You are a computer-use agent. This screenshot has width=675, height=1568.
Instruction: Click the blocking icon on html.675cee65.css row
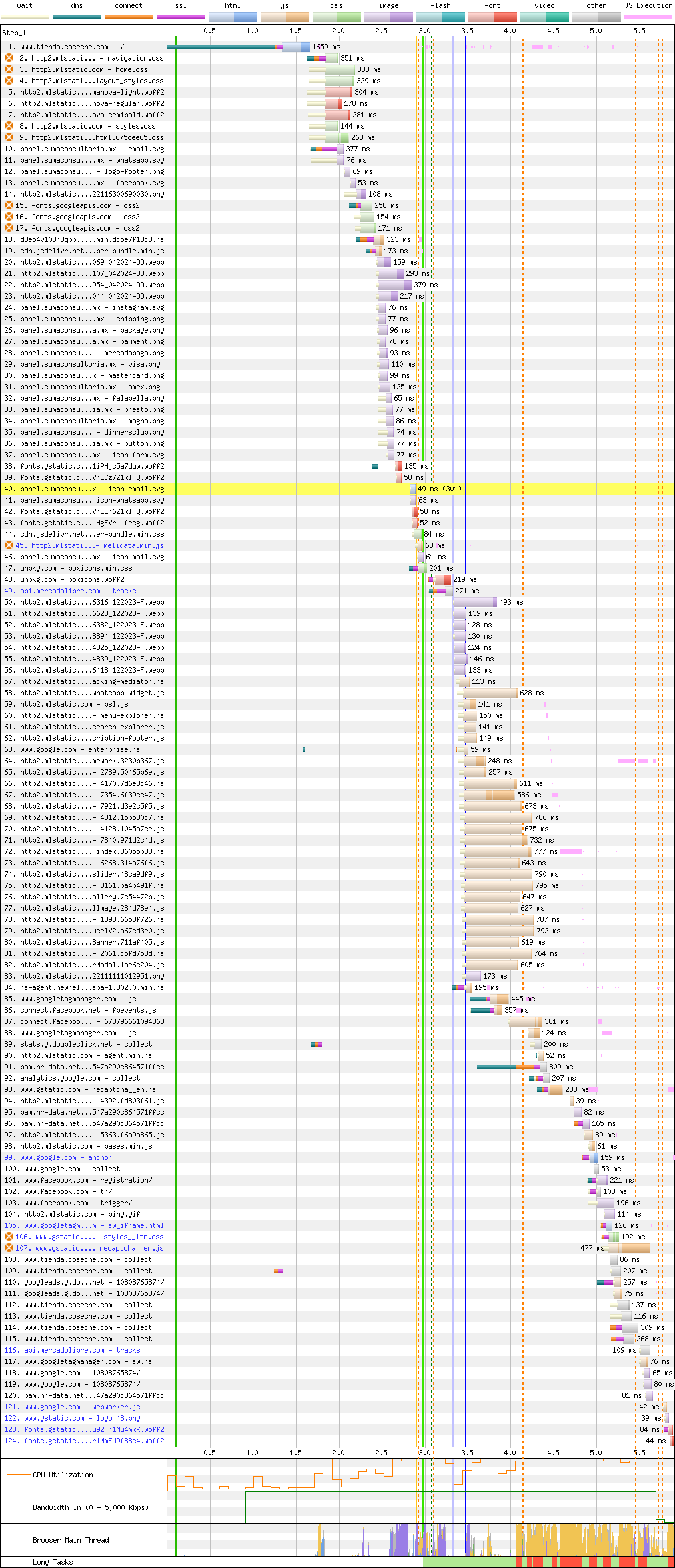9,137
